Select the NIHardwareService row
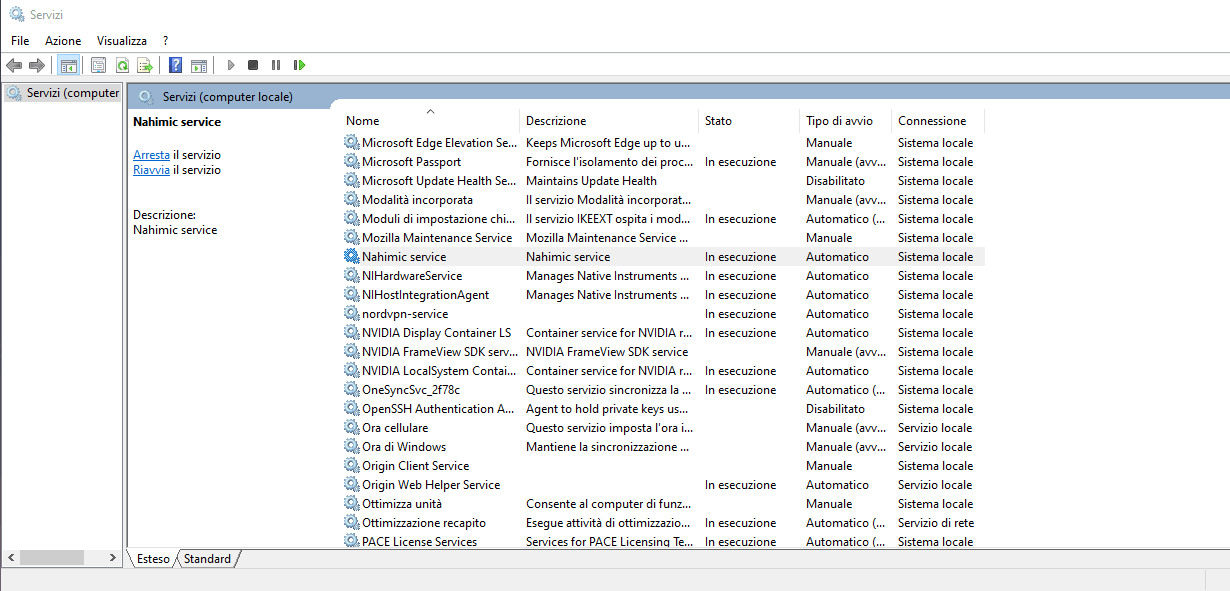Screen dimensions: 1230x591 pyautogui.click(x=412, y=276)
